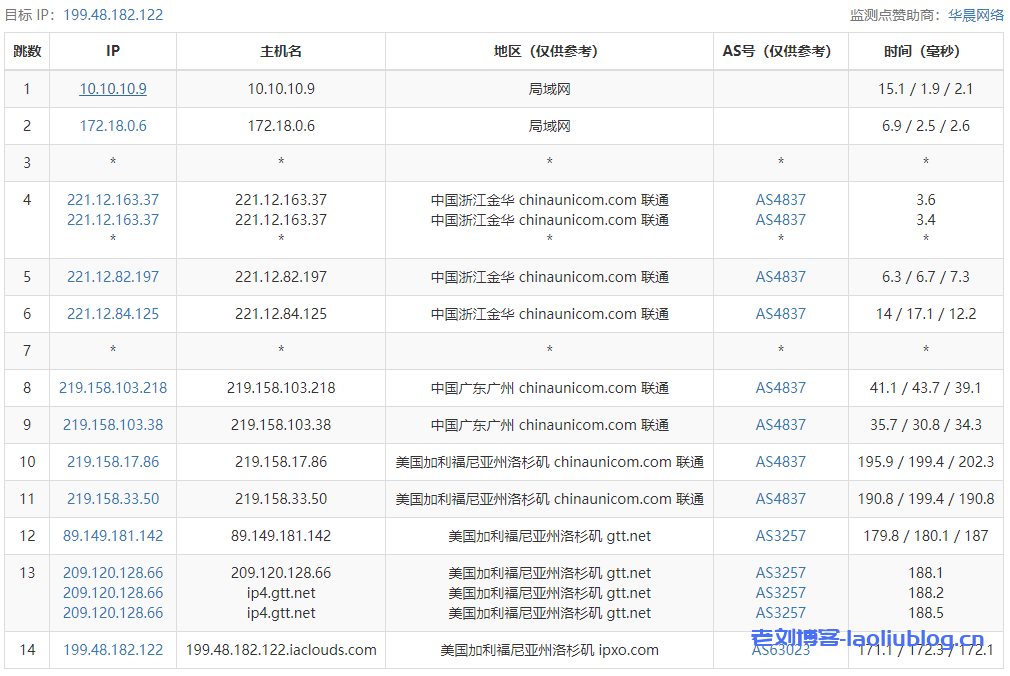Click the 主机名 column header
The image size is (1010, 676).
[x=281, y=51]
